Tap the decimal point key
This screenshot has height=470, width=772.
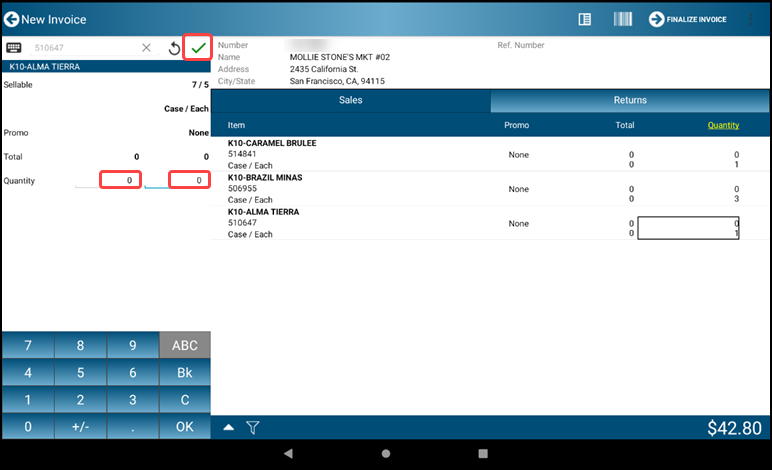point(132,426)
